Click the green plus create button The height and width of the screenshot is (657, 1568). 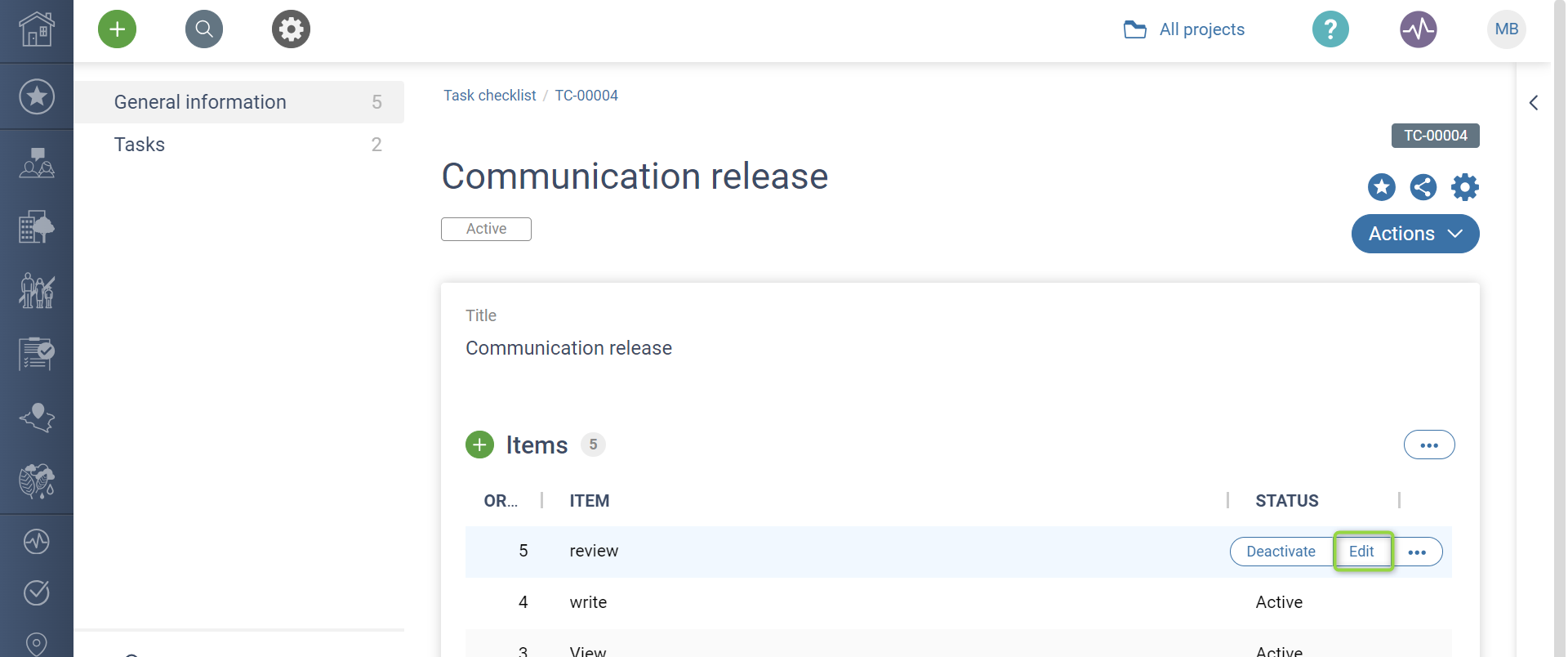tap(118, 29)
